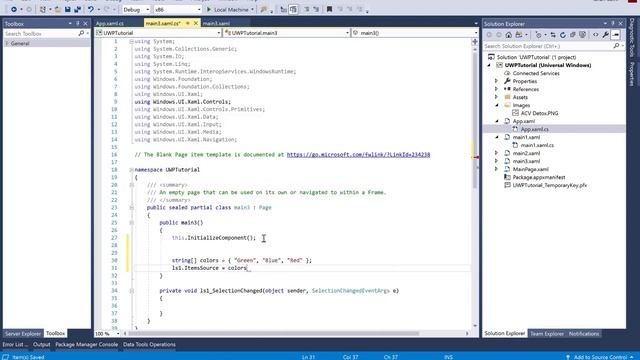Open the Server Explorer tab
Screen dimensions: 640x360
[x=23, y=333]
